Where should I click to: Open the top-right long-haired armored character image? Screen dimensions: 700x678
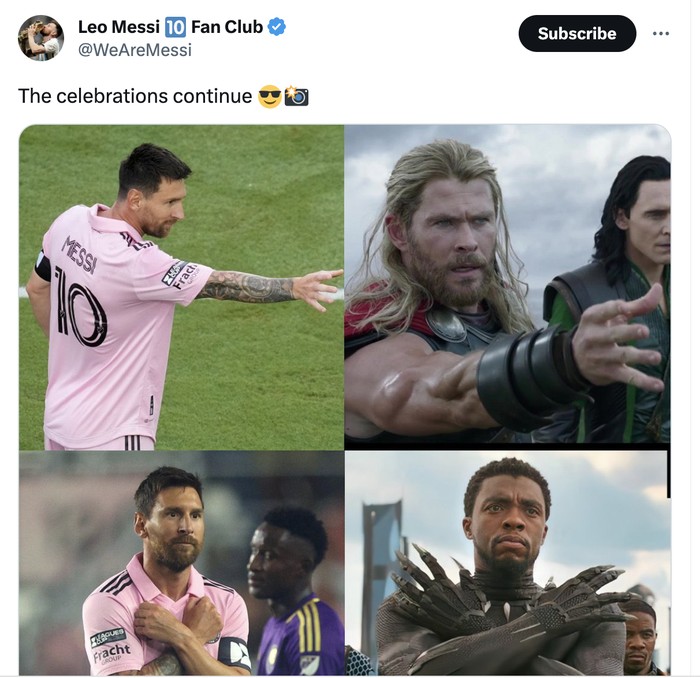(x=507, y=286)
